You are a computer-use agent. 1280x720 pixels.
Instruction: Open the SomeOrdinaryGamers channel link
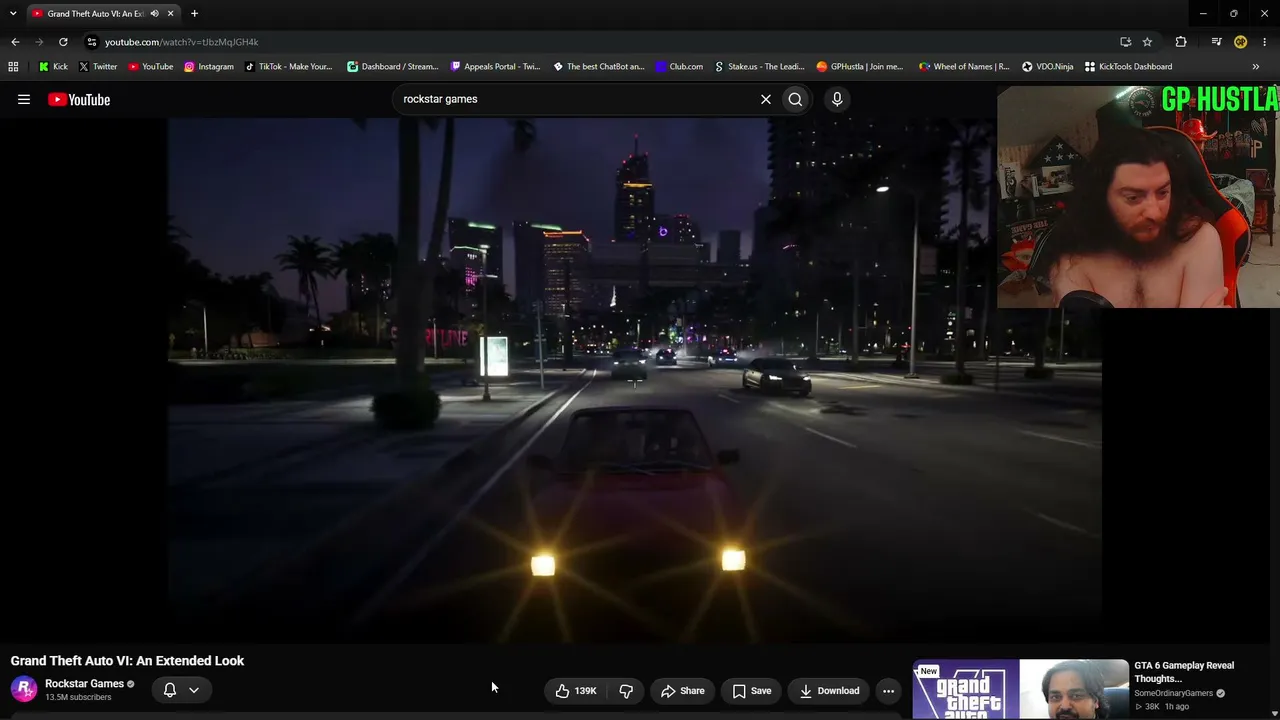1173,693
